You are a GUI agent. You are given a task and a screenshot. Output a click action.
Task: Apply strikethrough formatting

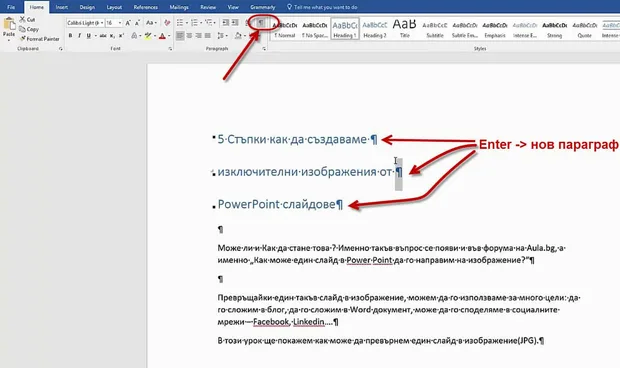click(x=103, y=36)
